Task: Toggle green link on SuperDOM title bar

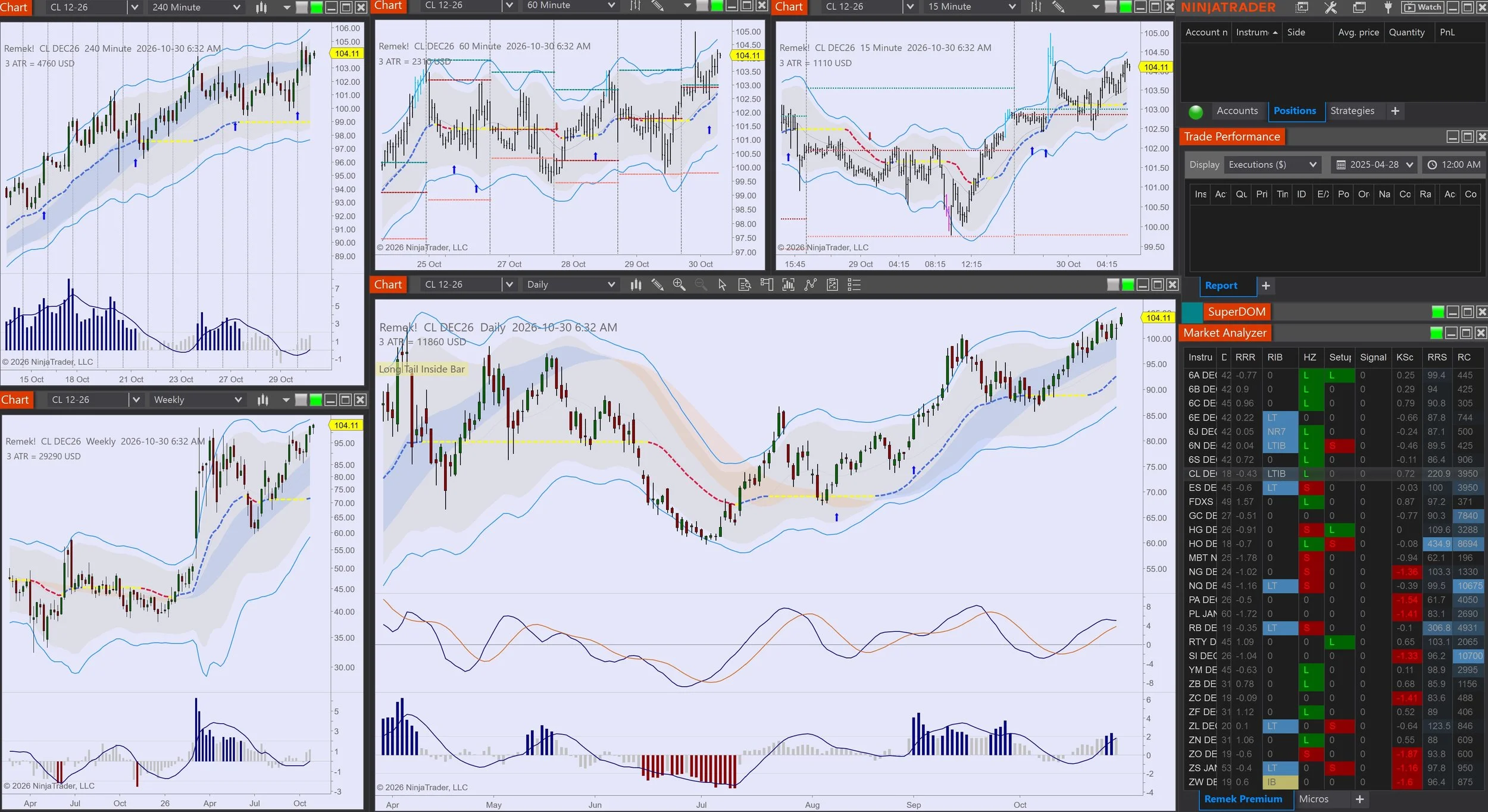Action: [x=1438, y=312]
